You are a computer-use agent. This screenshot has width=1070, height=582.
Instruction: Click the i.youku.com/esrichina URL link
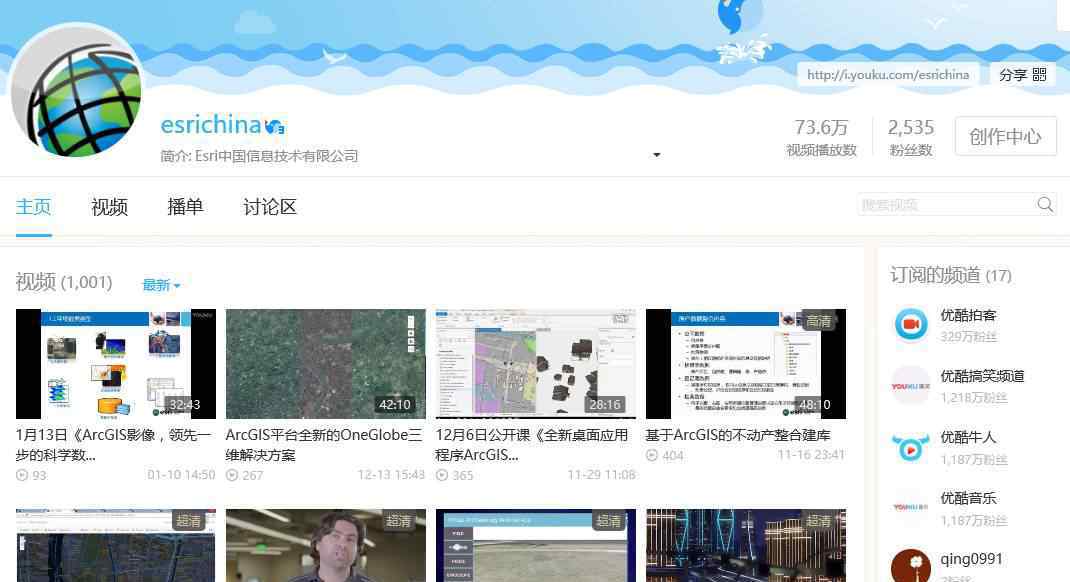click(x=888, y=74)
